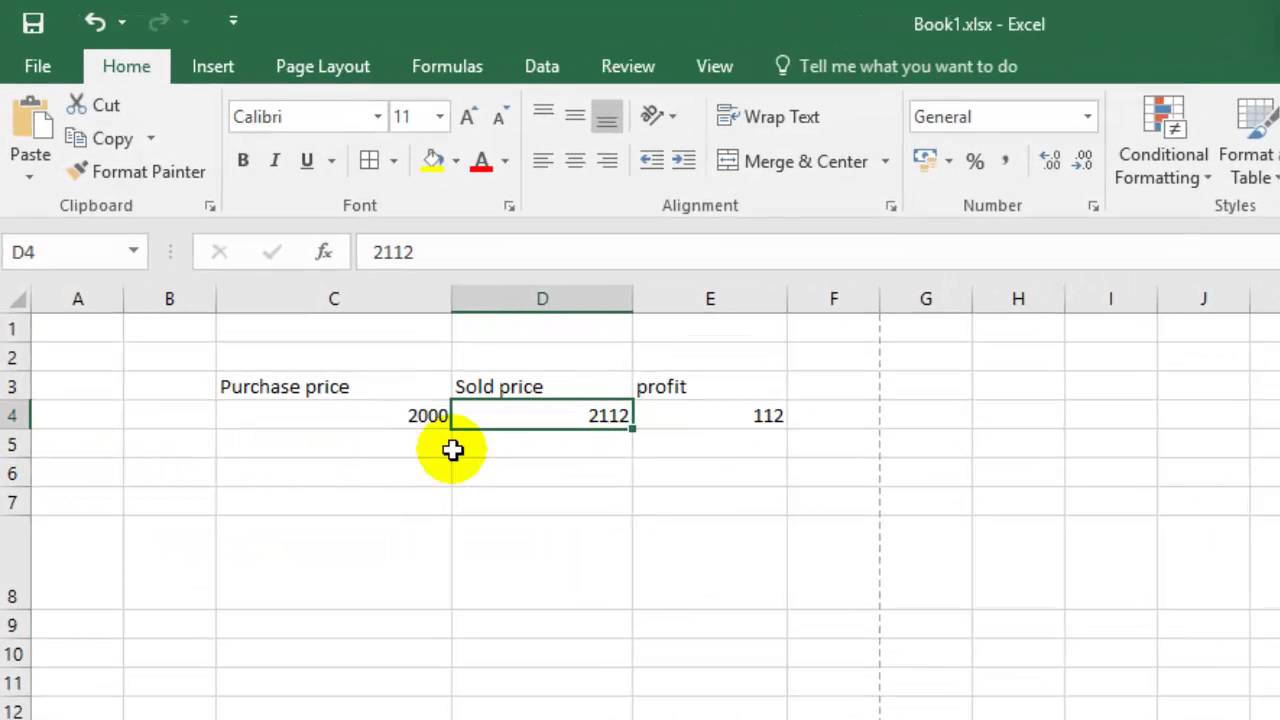Switch to the Review tab

[x=628, y=66]
